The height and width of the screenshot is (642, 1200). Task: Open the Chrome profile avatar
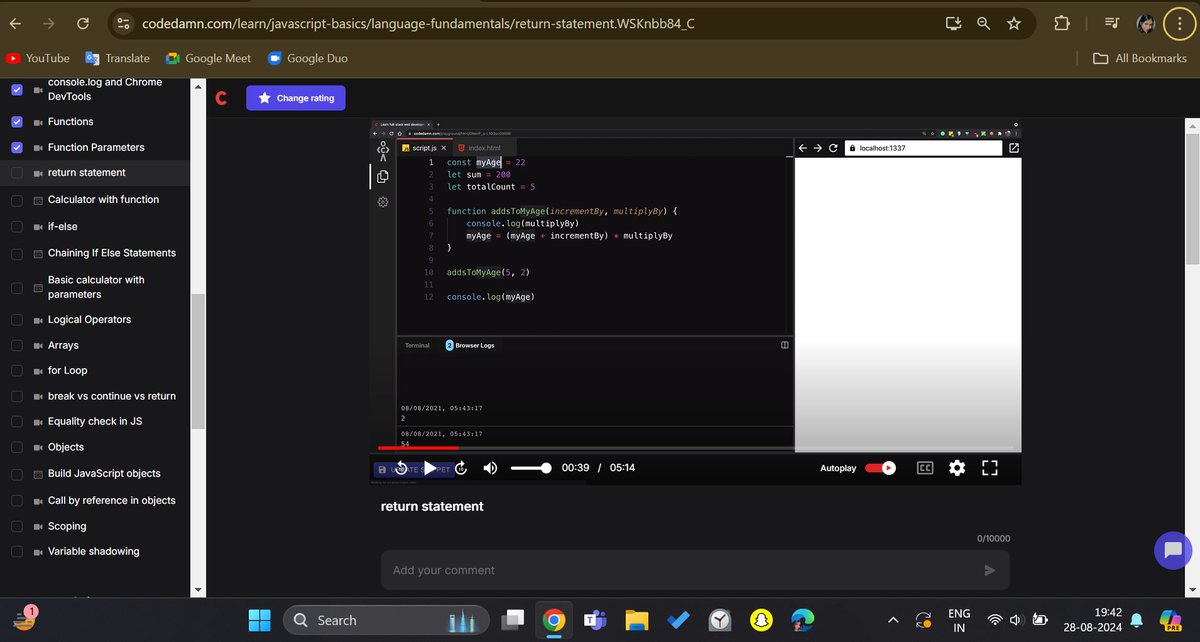pyautogui.click(x=1145, y=23)
